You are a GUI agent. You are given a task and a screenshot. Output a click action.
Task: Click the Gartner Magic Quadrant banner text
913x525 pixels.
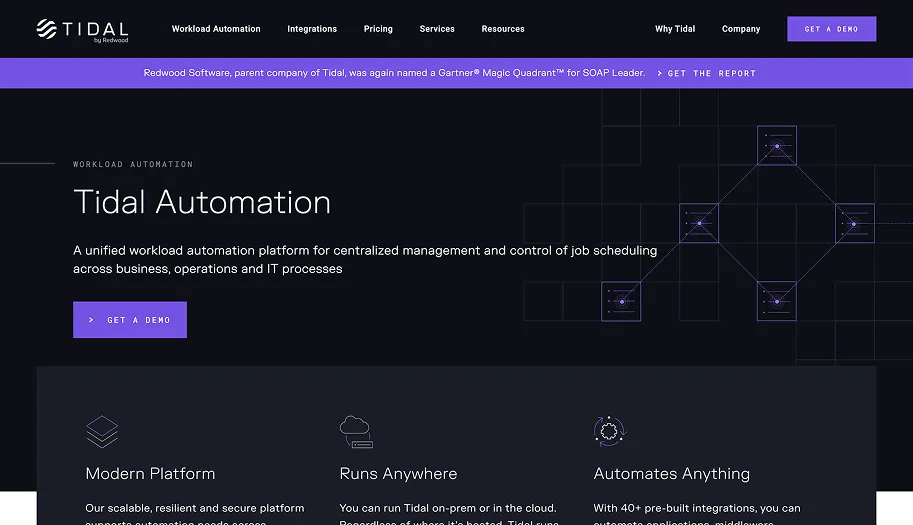(x=394, y=73)
